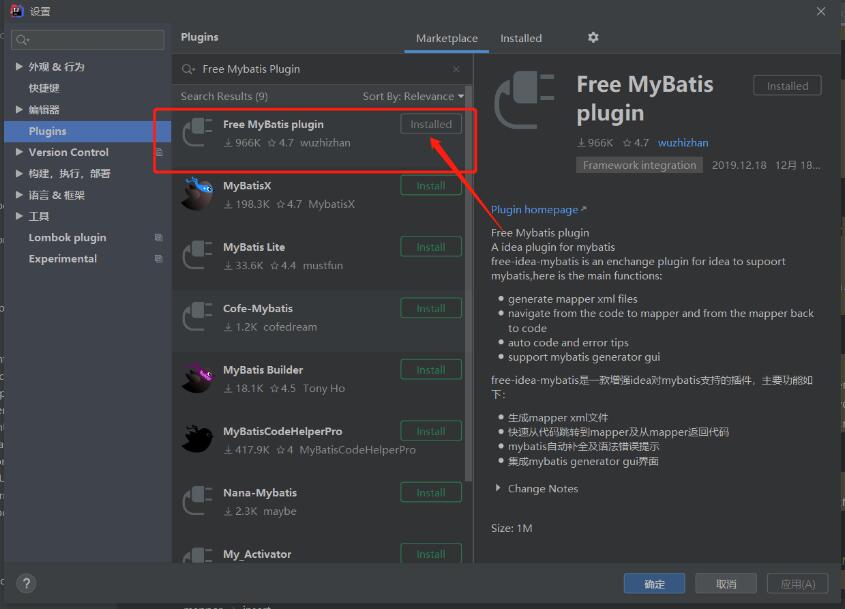Click the wuzhizhan author link
The width and height of the screenshot is (845, 609).
(683, 143)
